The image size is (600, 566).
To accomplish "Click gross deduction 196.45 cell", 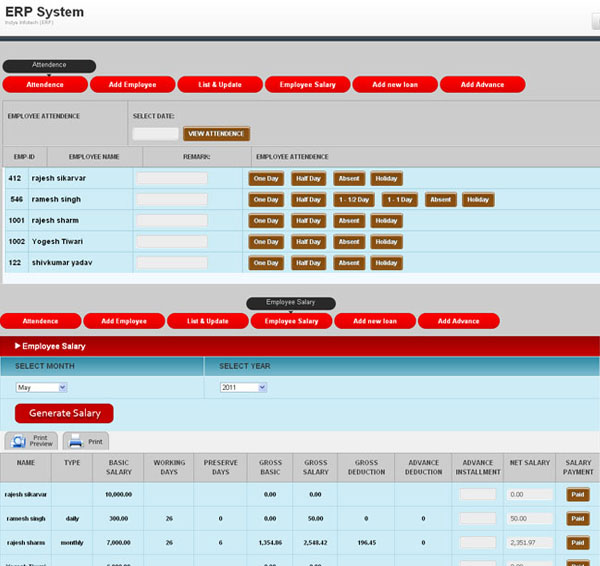I will pyautogui.click(x=367, y=543).
